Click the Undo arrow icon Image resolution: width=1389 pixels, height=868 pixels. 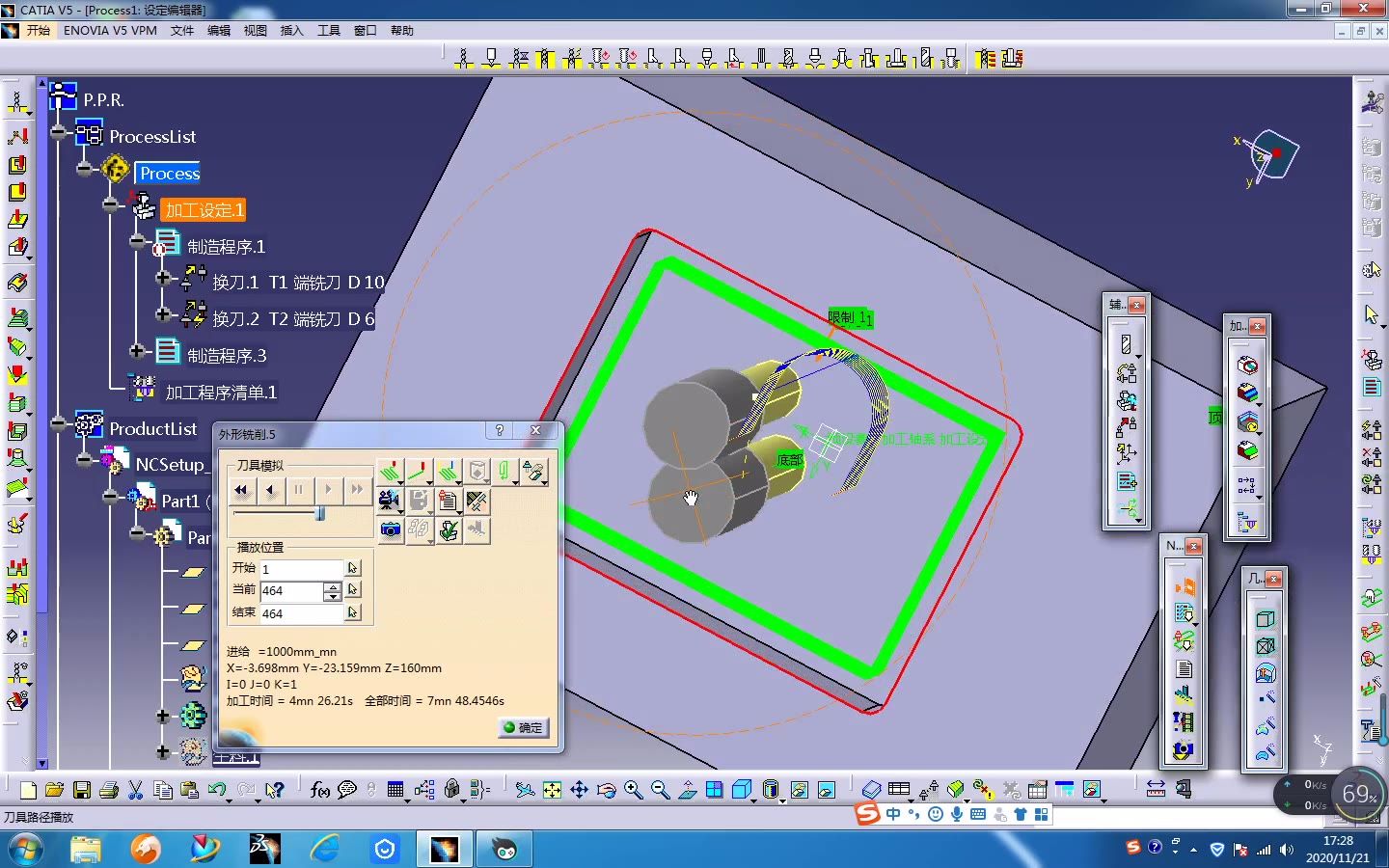(216, 790)
